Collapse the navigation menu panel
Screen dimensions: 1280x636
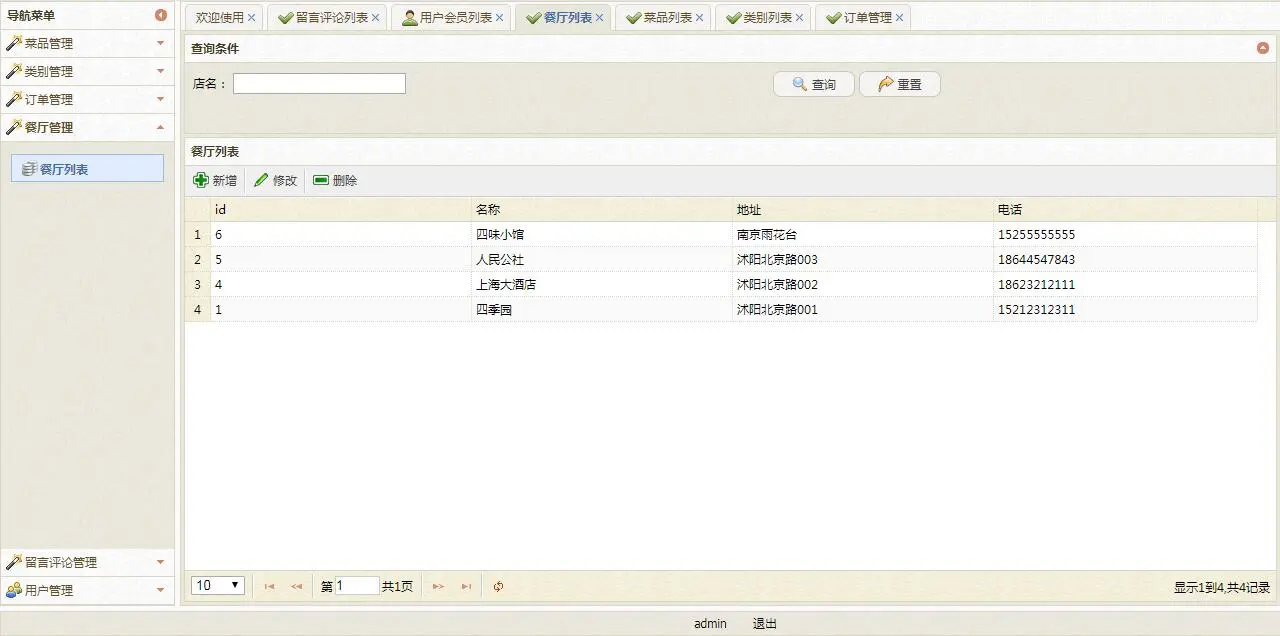click(161, 15)
